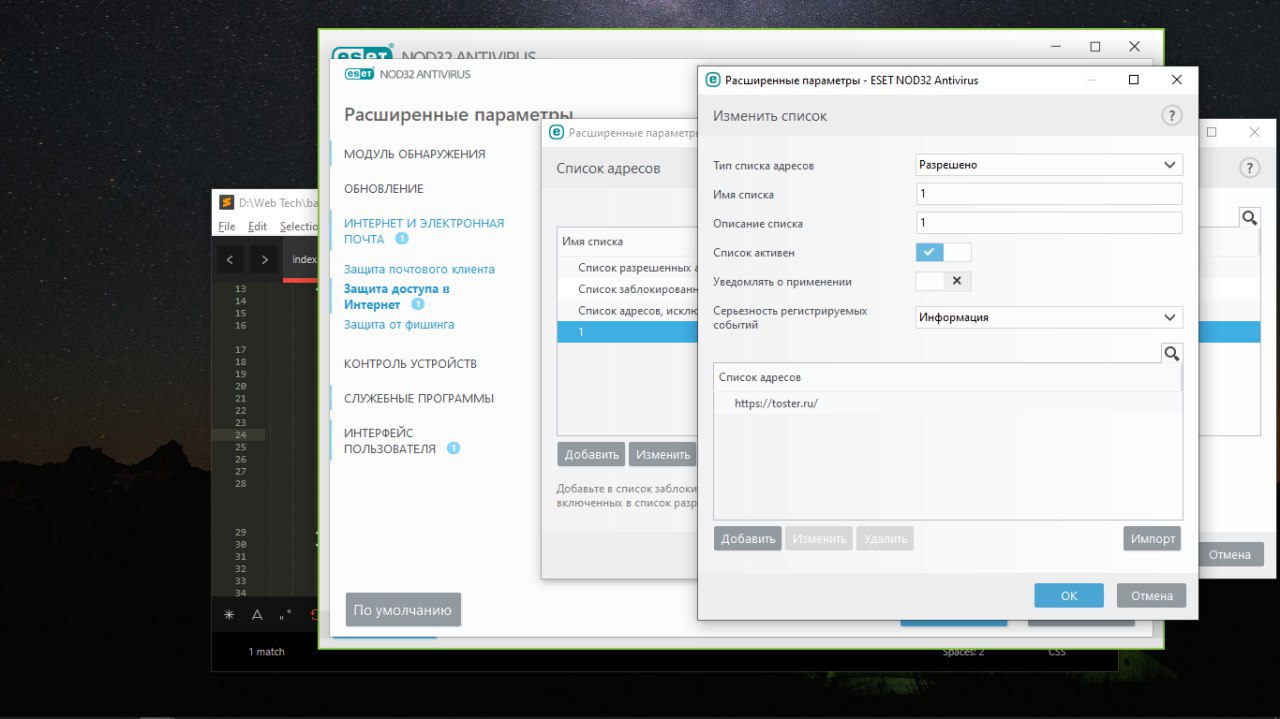Click the info badge beside Защита доступа в Интернет
The image size is (1280, 719).
coord(417,304)
